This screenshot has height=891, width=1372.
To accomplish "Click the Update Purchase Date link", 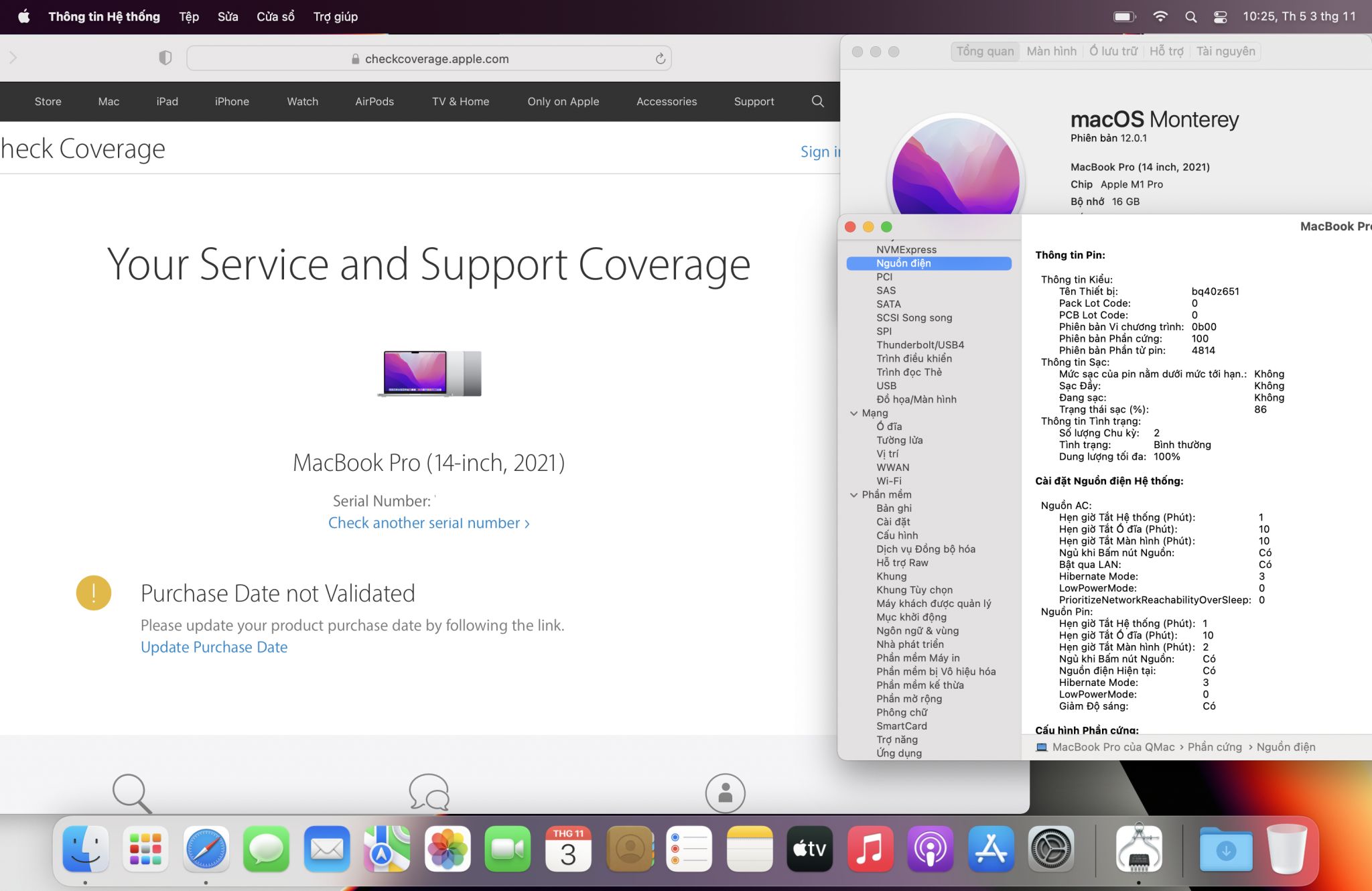I will 214,647.
